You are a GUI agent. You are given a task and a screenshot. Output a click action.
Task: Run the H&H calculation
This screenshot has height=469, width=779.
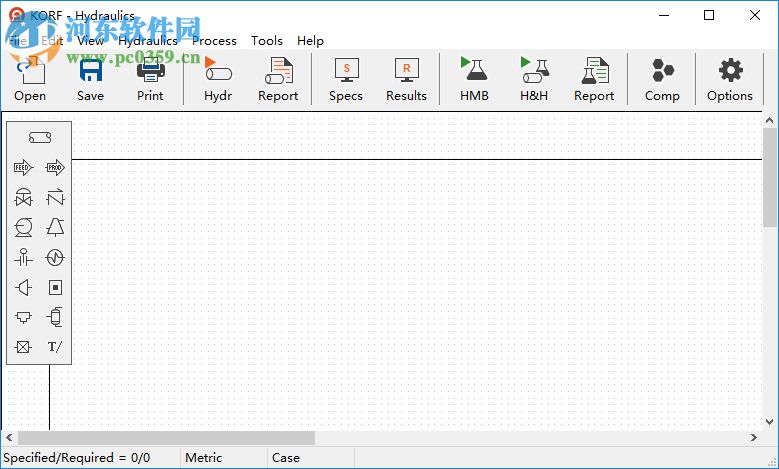(534, 80)
